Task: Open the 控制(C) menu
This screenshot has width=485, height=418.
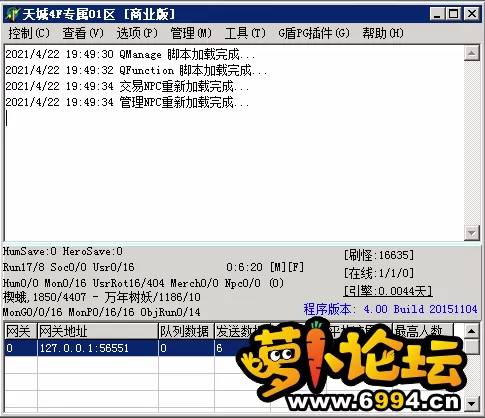Action: tap(29, 33)
